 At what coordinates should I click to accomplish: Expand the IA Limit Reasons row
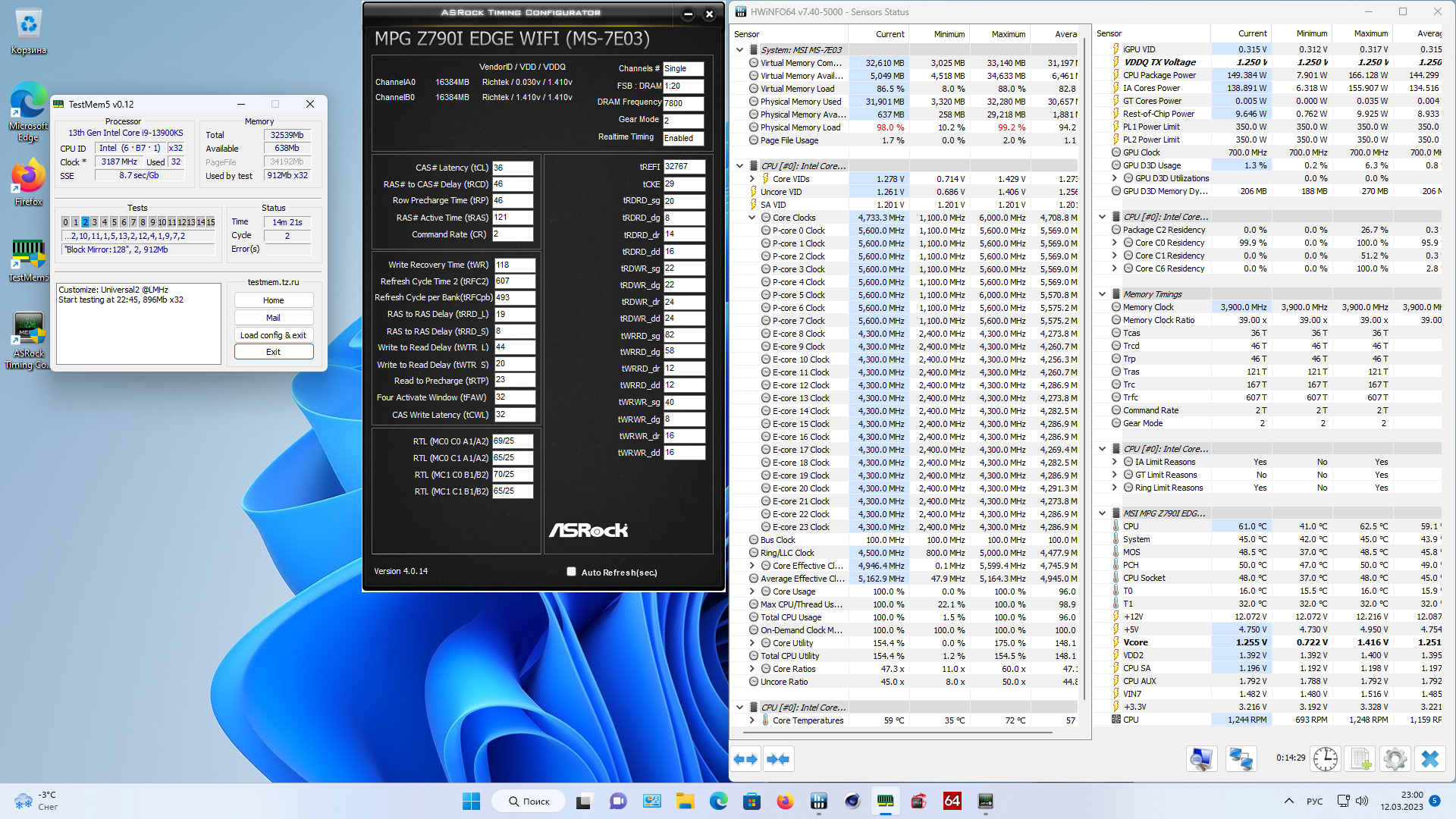(1115, 462)
